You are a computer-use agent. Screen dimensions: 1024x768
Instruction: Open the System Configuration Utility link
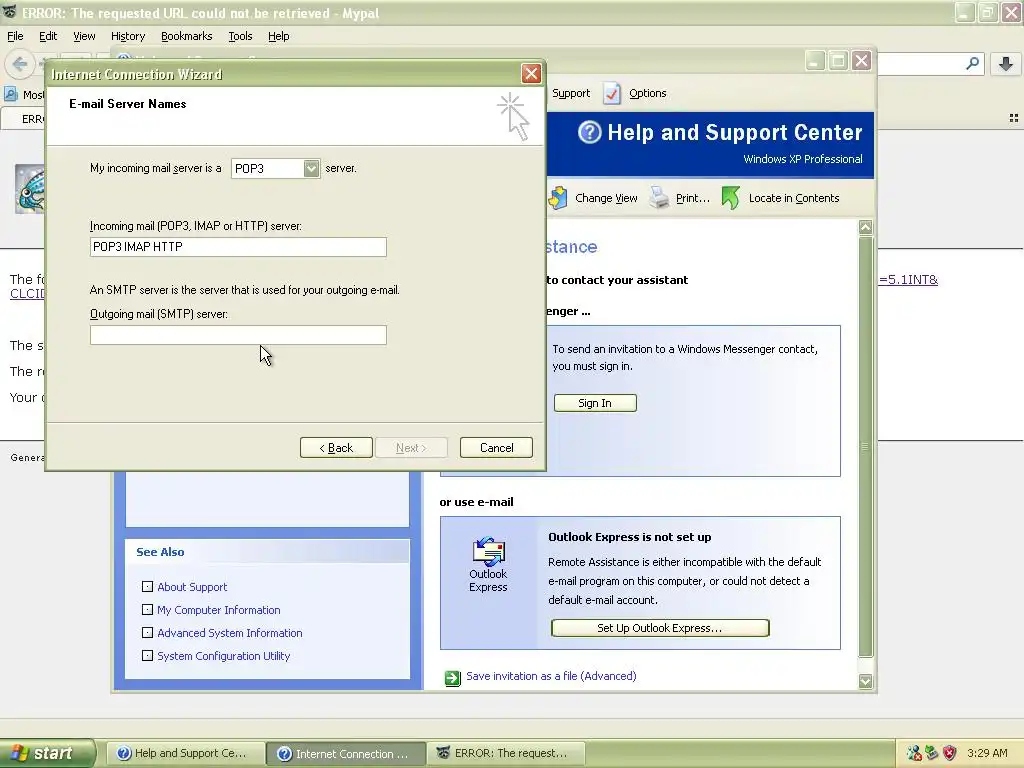tap(223, 656)
